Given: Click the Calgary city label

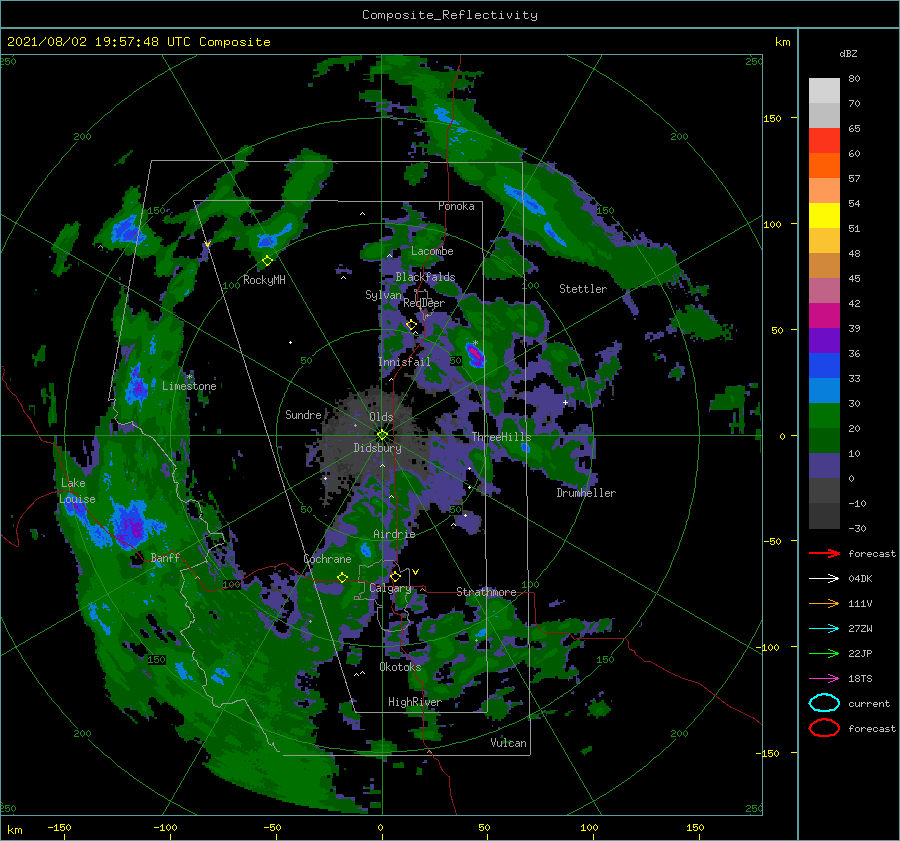Looking at the screenshot, I should (x=390, y=588).
